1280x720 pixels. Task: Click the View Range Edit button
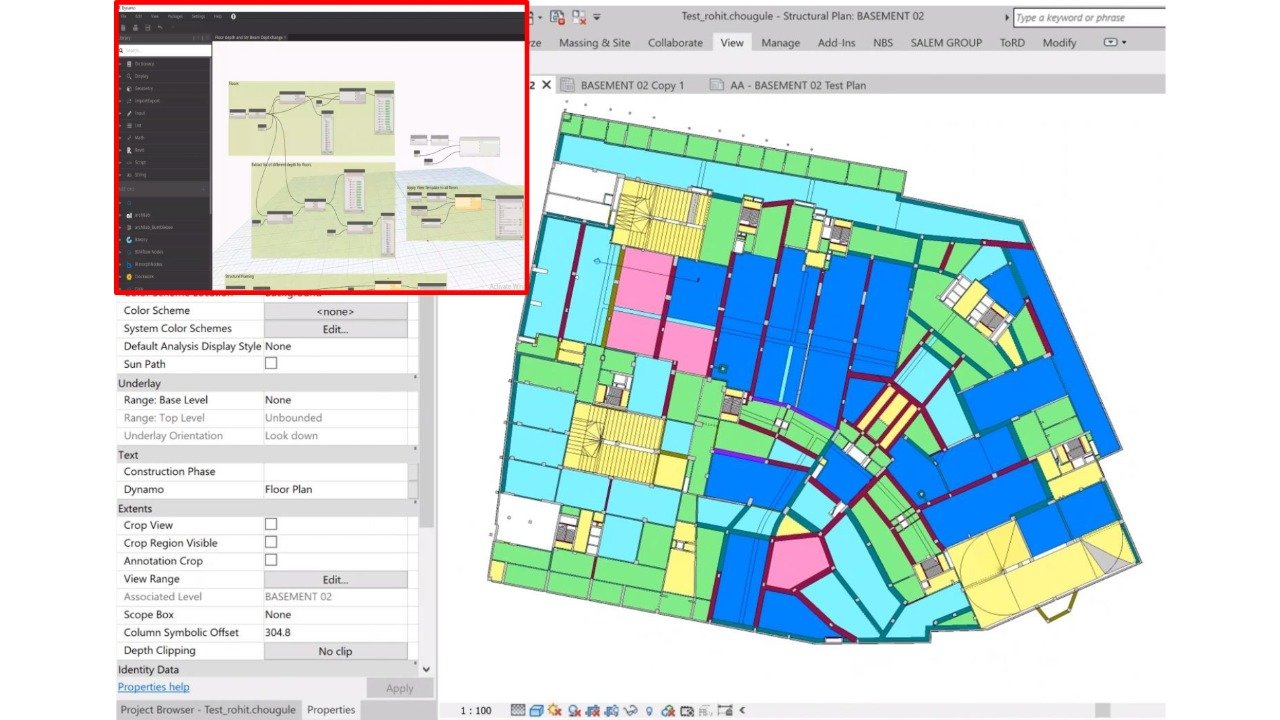click(335, 579)
